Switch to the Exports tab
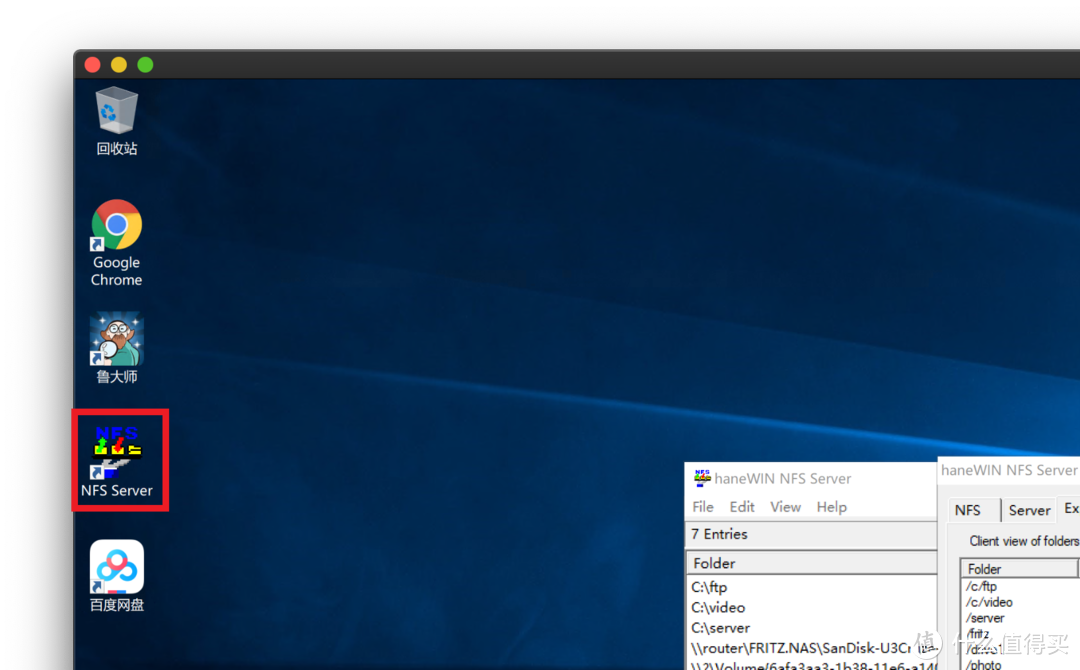Image resolution: width=1080 pixels, height=670 pixels. click(1071, 509)
